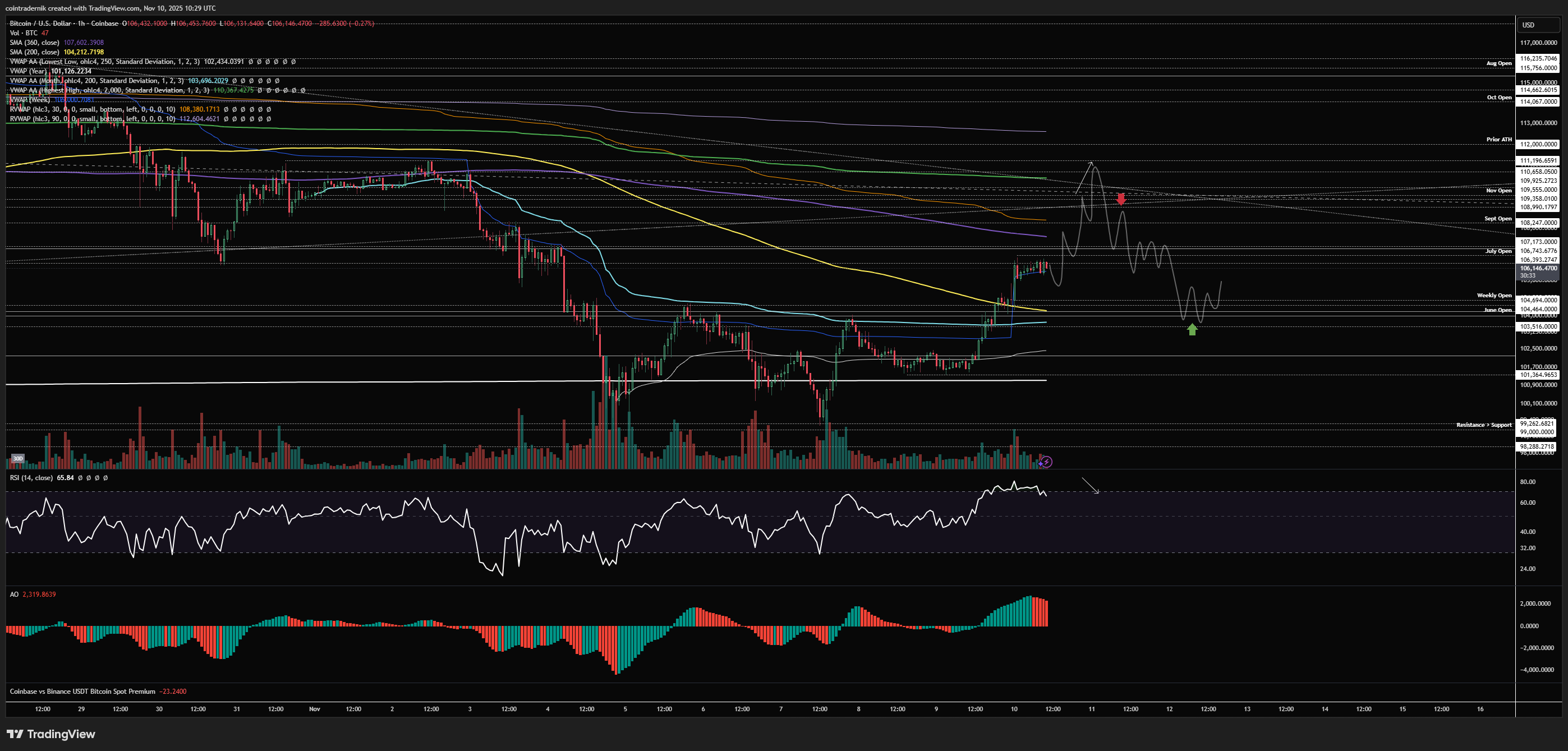The height and width of the screenshot is (751, 1568).
Task: Select the SMA (360, close) legend
Action: [x=34, y=43]
